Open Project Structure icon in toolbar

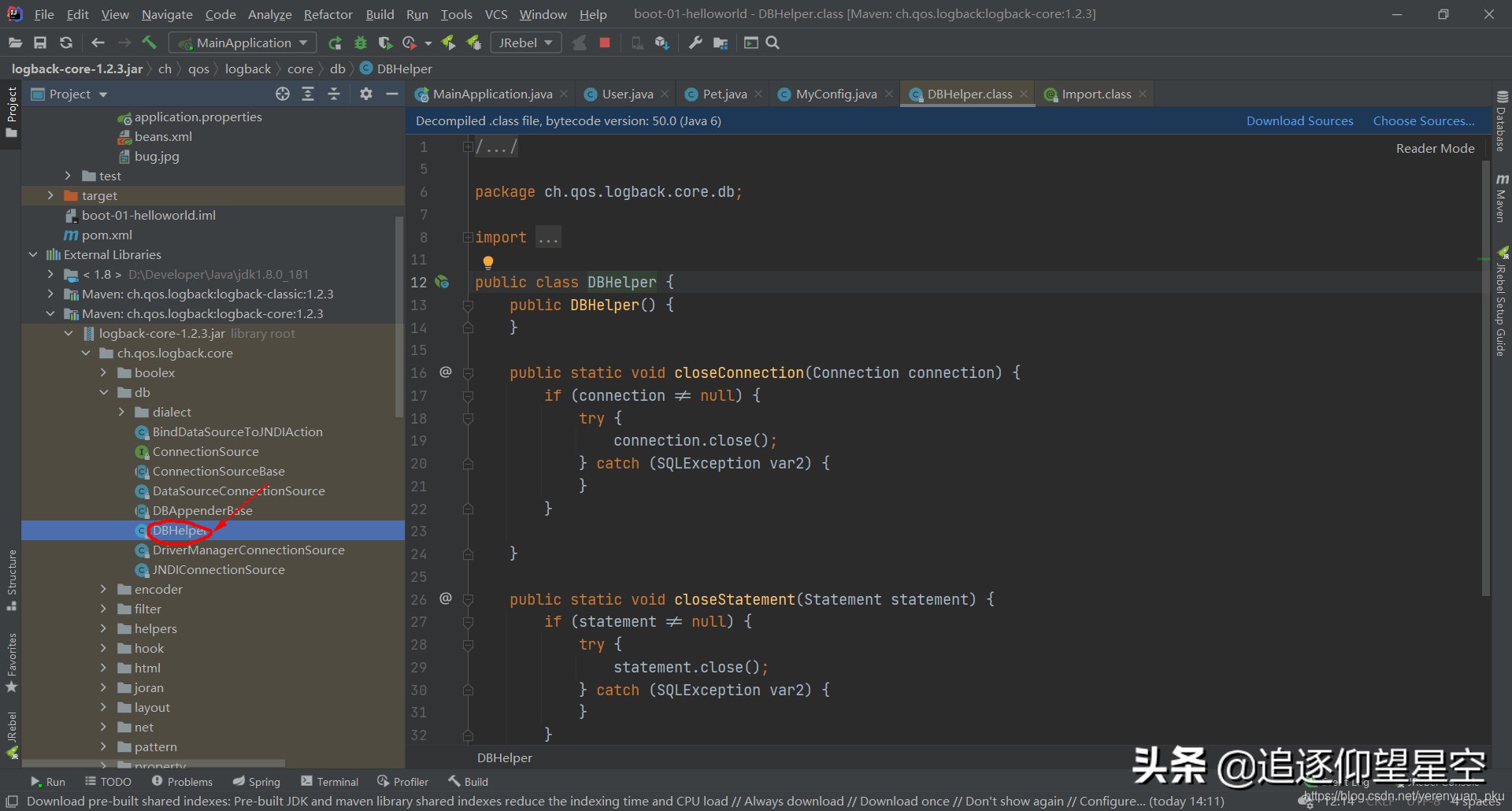721,43
